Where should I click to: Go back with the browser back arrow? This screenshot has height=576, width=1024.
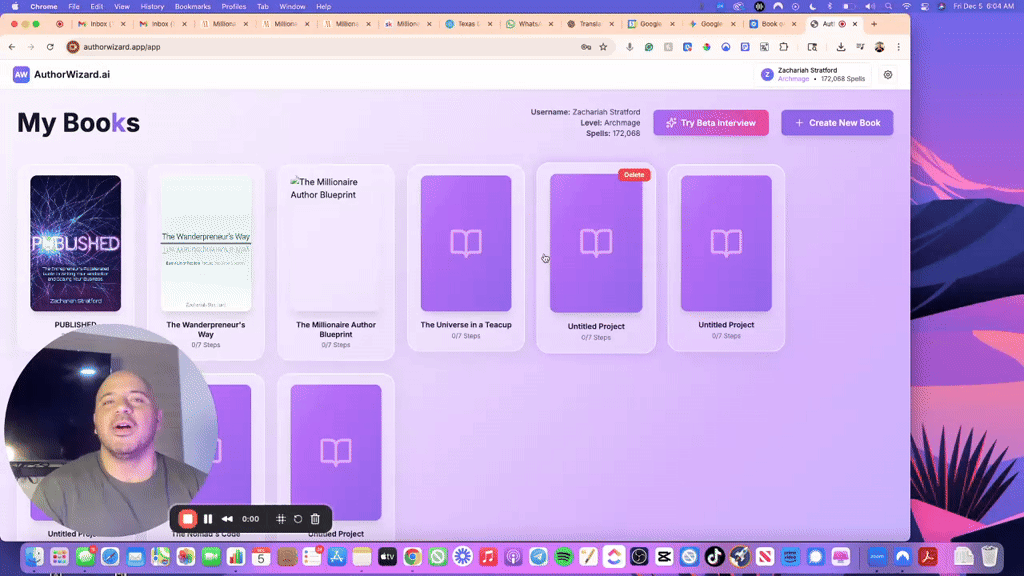pos(12,47)
